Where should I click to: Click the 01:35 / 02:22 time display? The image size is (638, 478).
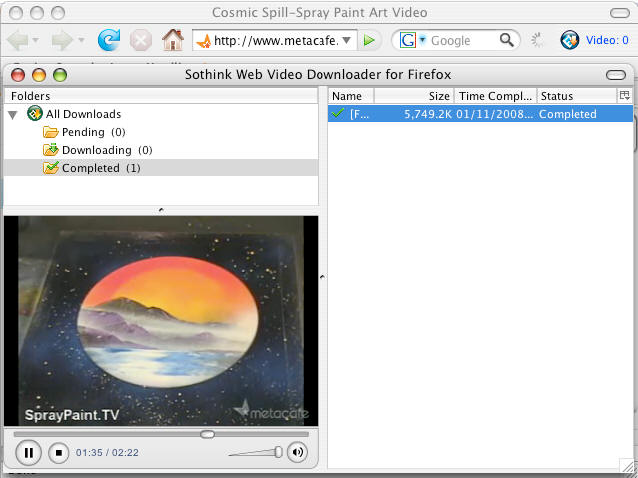(x=107, y=452)
